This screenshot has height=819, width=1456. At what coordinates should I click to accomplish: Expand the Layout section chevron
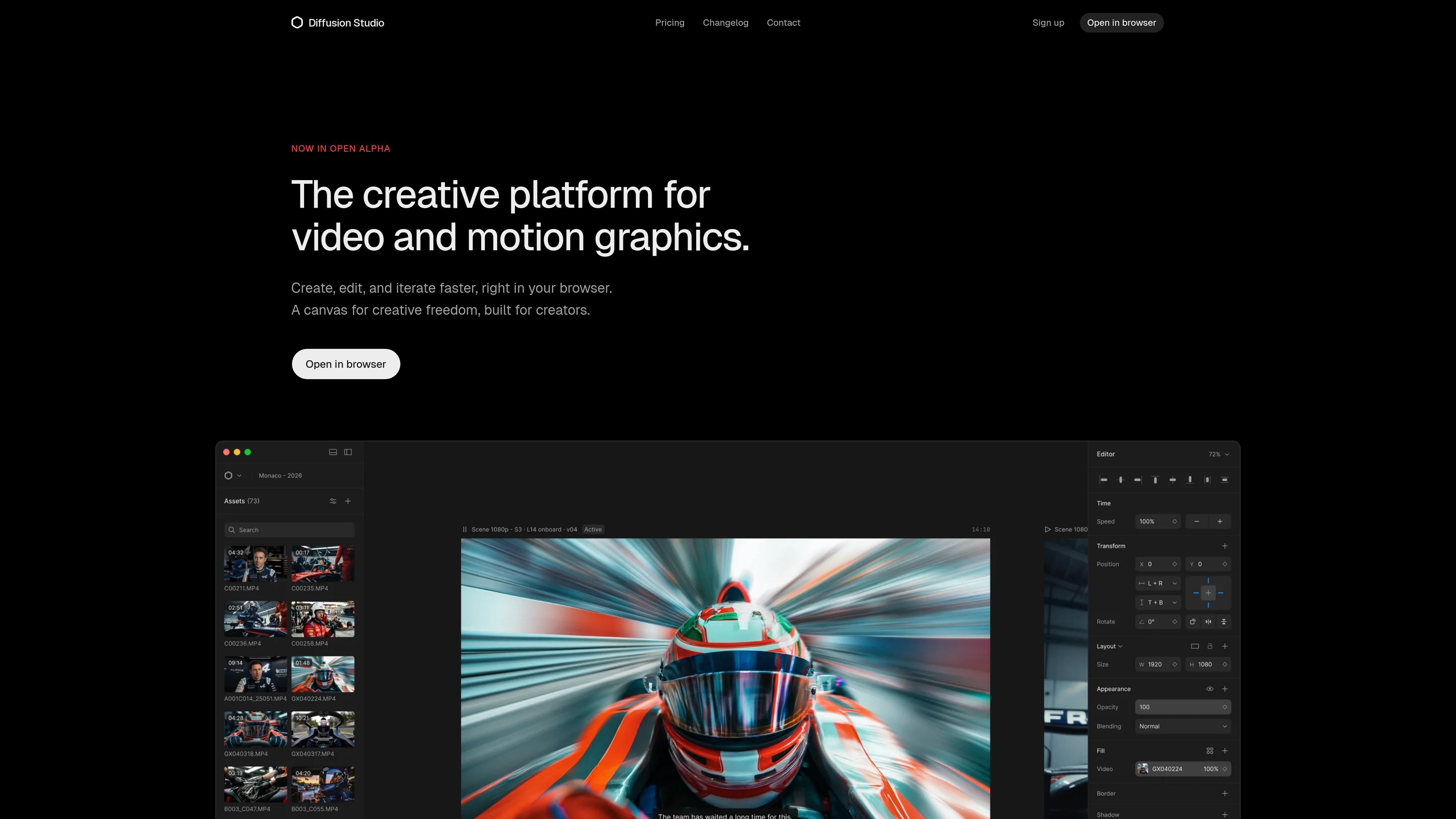[1120, 646]
